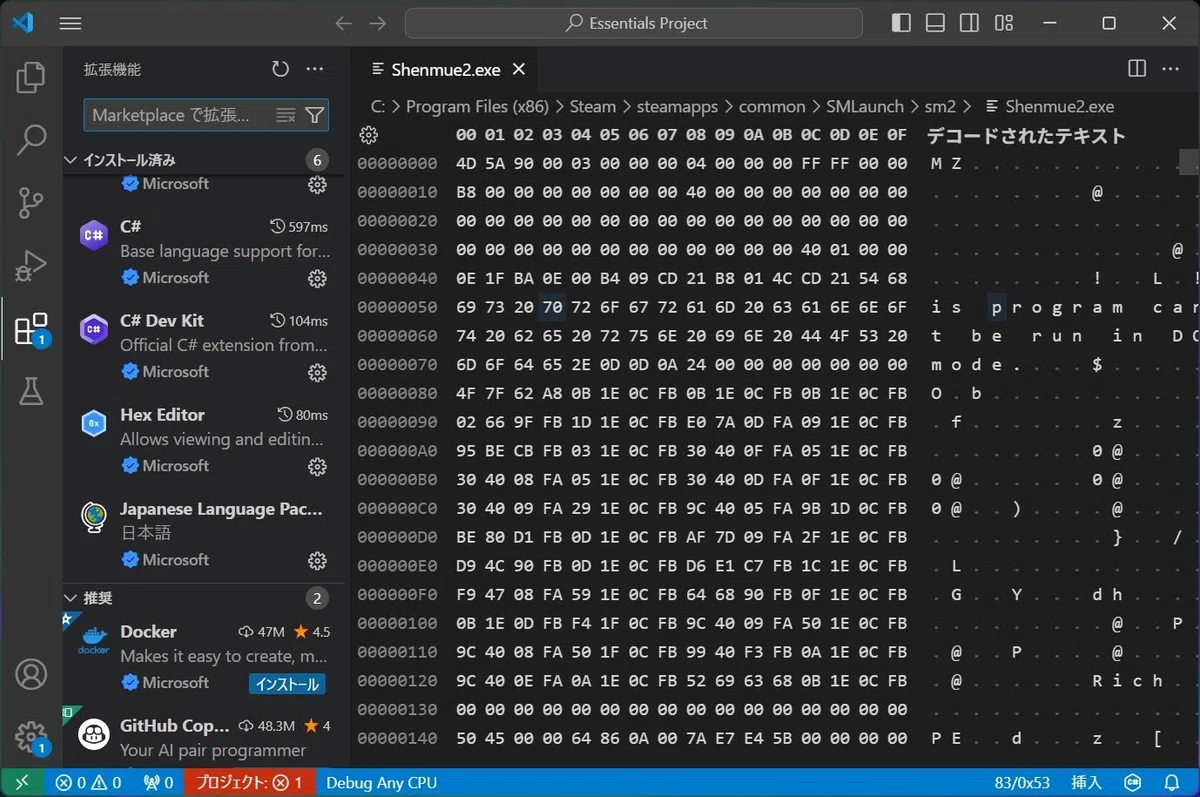Image resolution: width=1200 pixels, height=797 pixels.
Task: Open the extensions filter dropdown
Action: [314, 115]
